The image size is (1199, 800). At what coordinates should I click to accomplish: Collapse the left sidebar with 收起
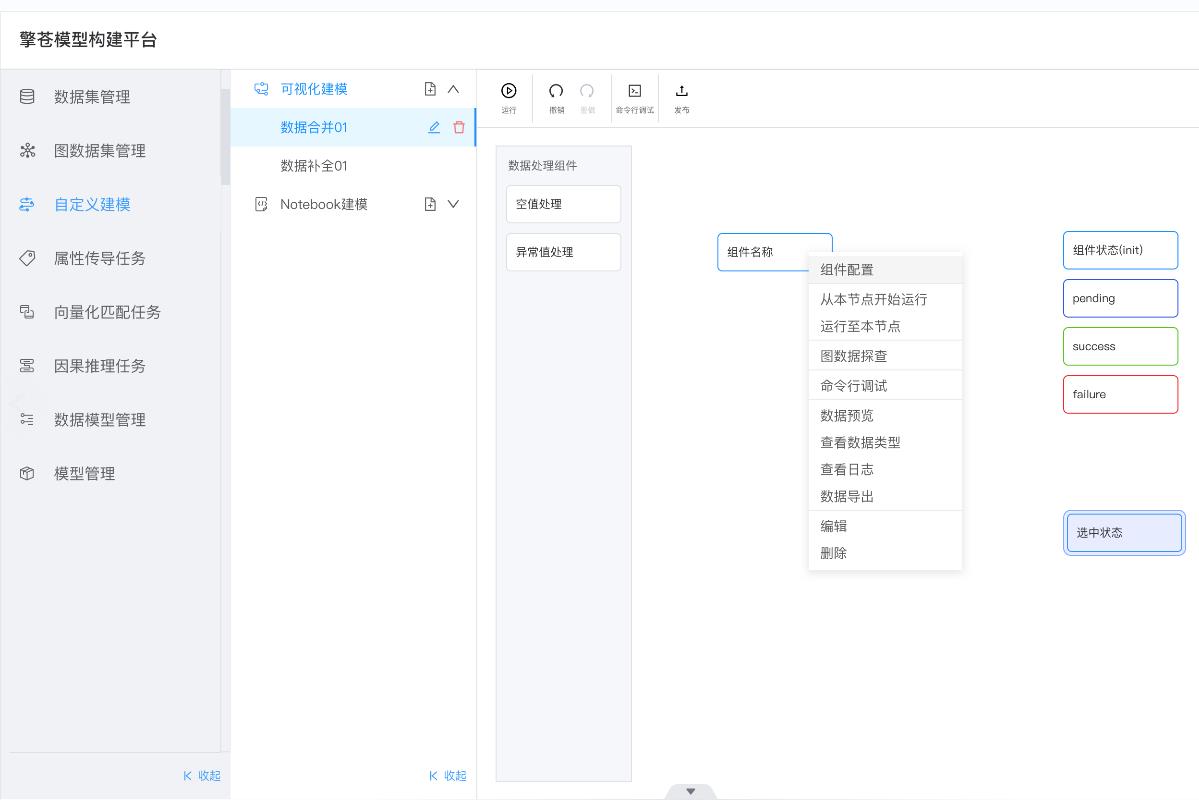[202, 776]
